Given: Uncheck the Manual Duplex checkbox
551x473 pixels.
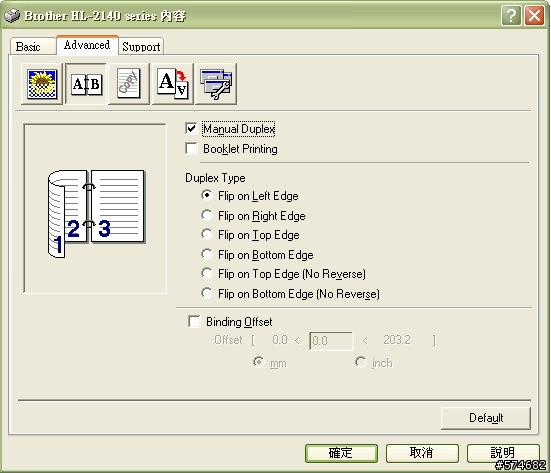Looking at the screenshot, I should [x=191, y=129].
